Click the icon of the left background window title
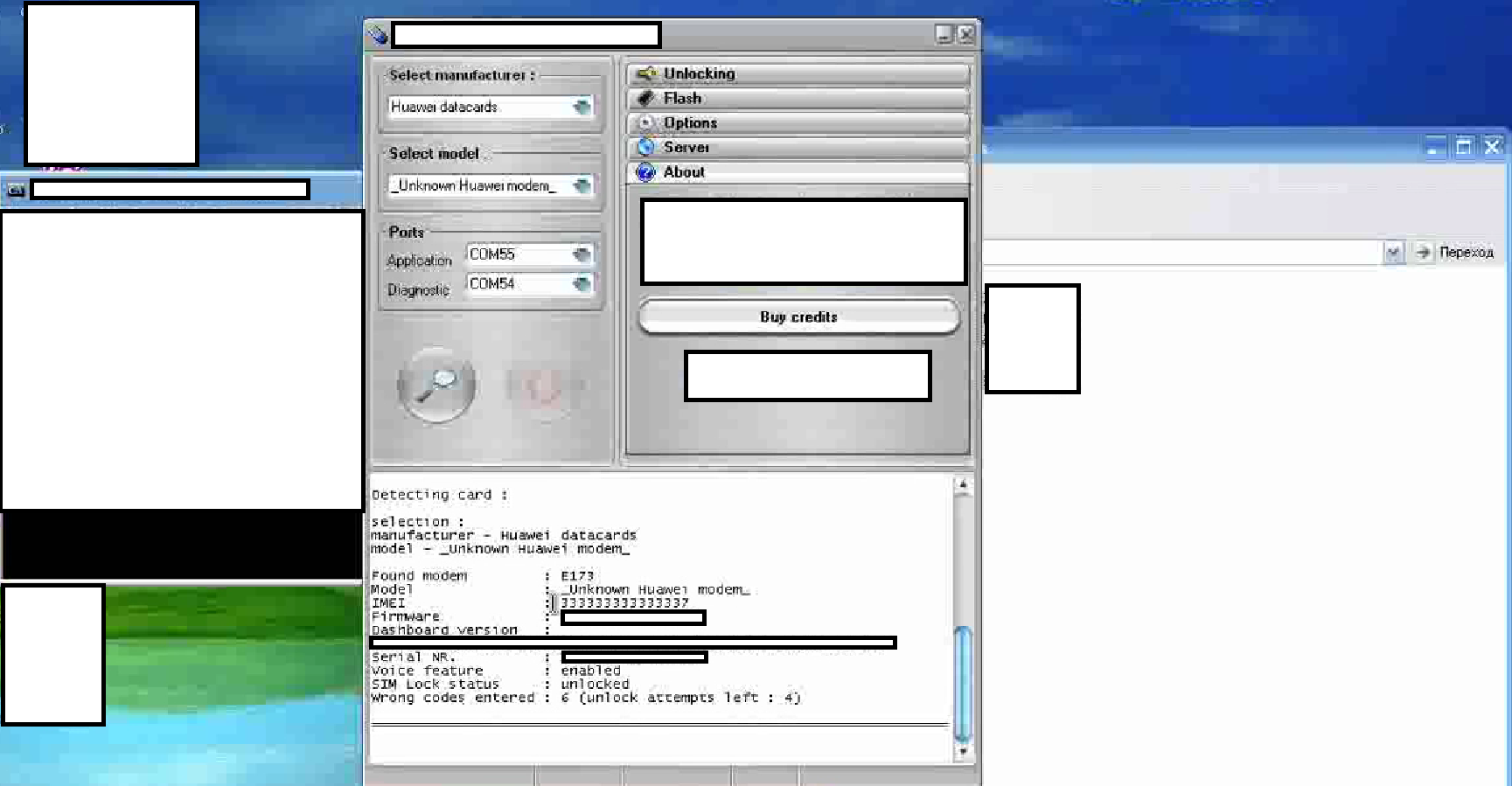Viewport: 1512px width, 786px height. tap(16, 190)
